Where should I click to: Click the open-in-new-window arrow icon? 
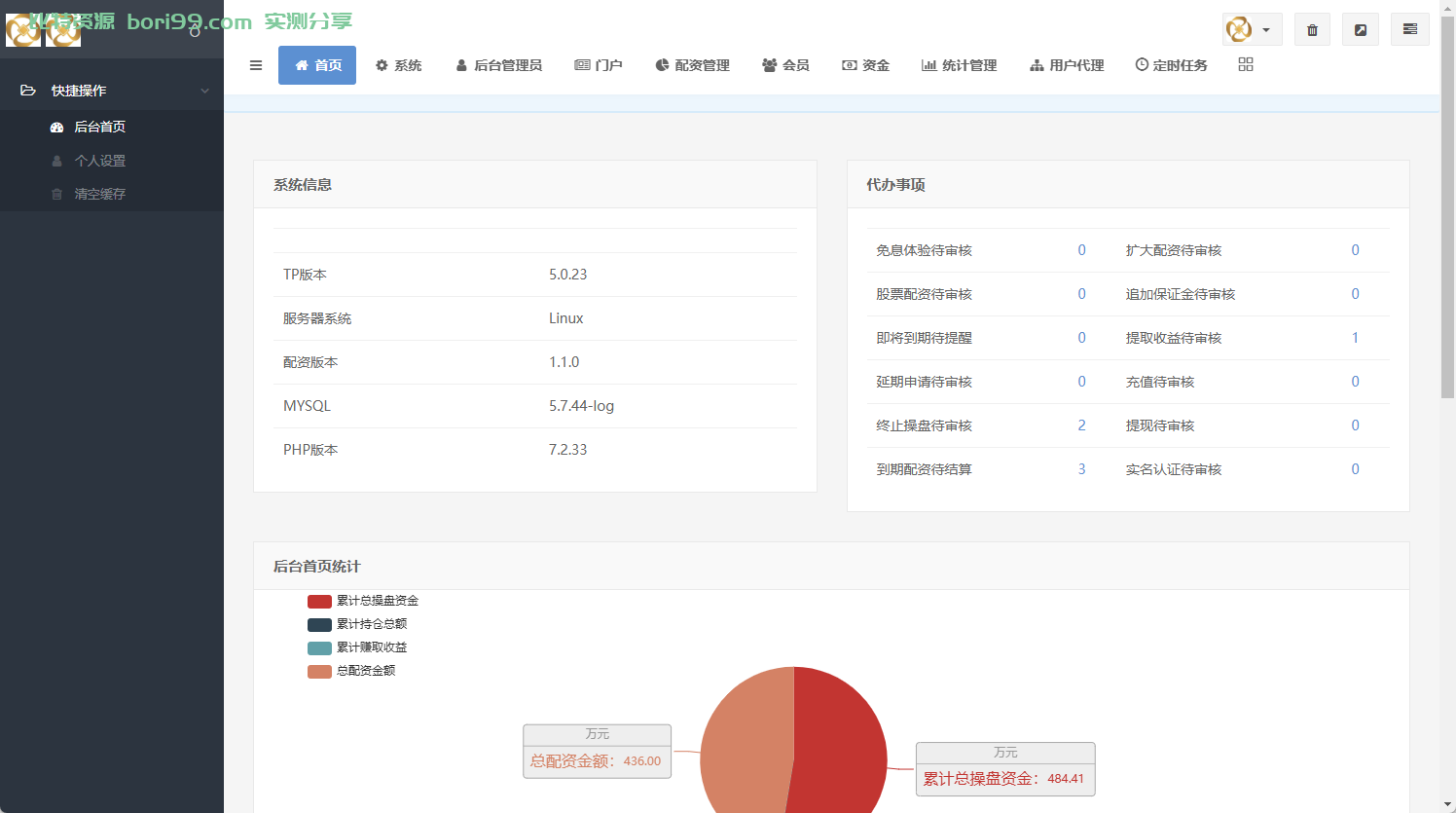point(1361,29)
